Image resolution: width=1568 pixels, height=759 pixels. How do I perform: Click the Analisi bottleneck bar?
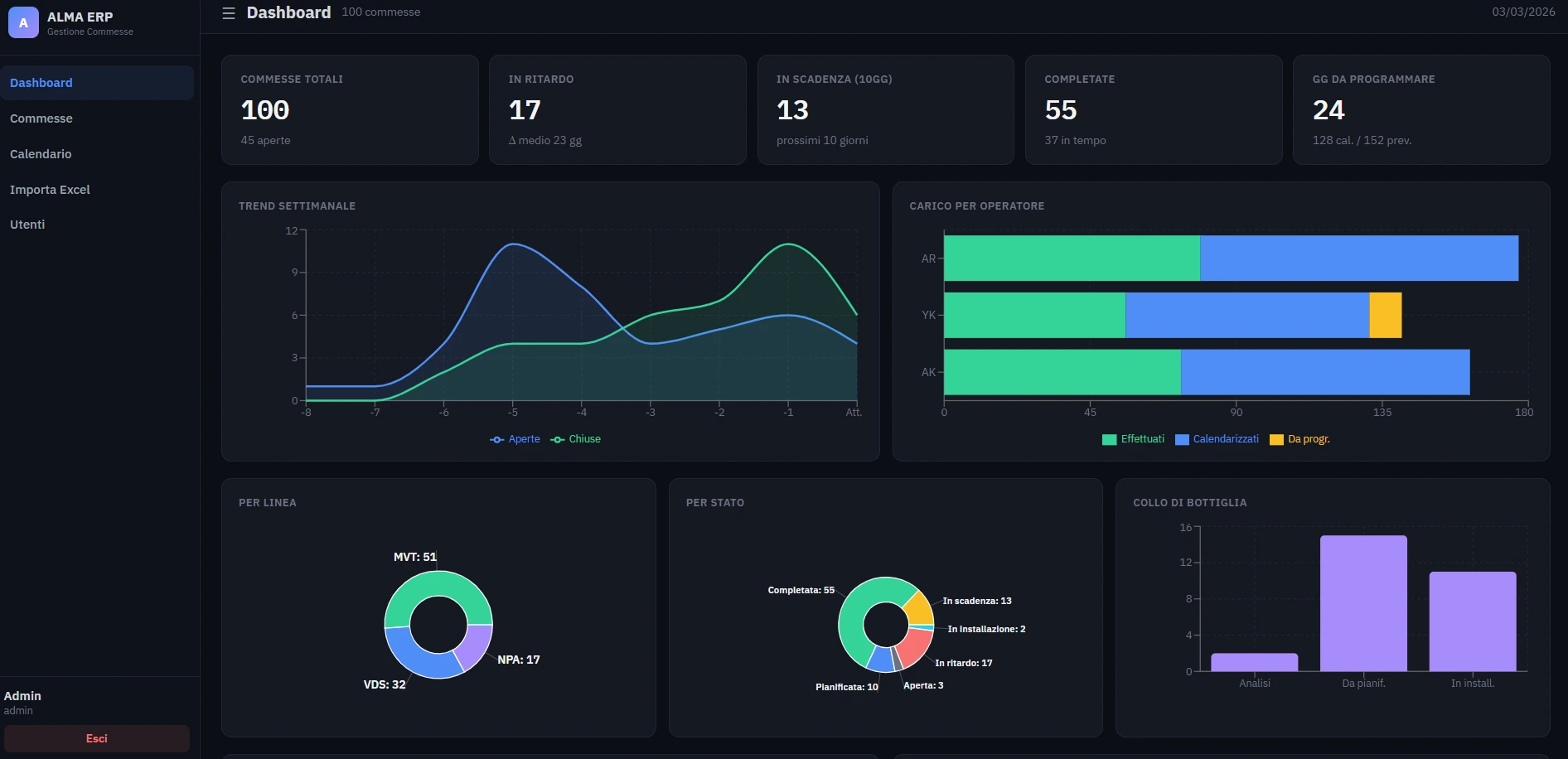pyautogui.click(x=1254, y=662)
